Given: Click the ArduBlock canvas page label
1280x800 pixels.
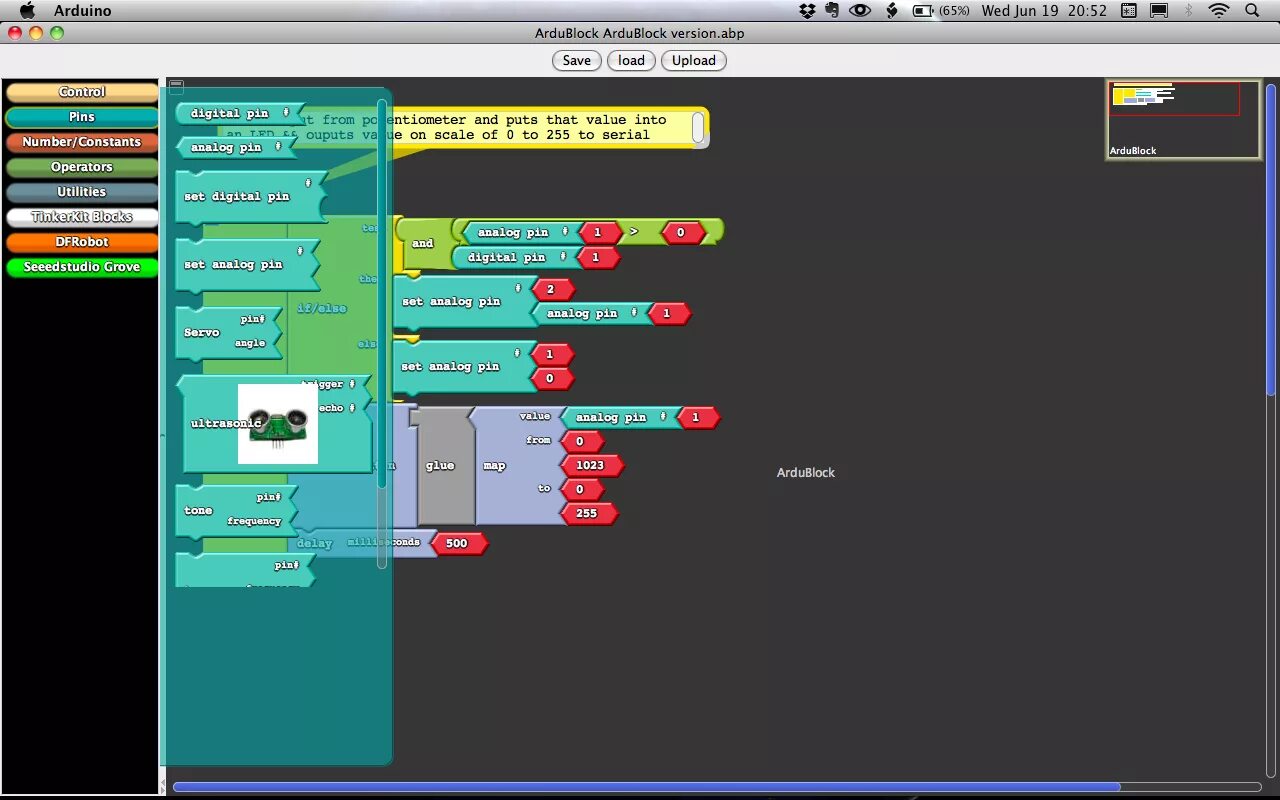Looking at the screenshot, I should 806,472.
